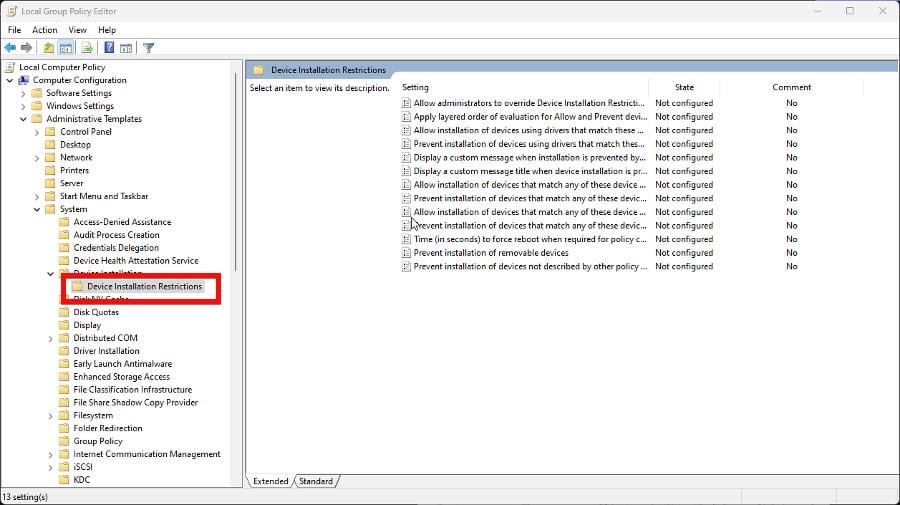This screenshot has width=900, height=505.
Task: Click folder icon of Server
Action: (x=51, y=183)
